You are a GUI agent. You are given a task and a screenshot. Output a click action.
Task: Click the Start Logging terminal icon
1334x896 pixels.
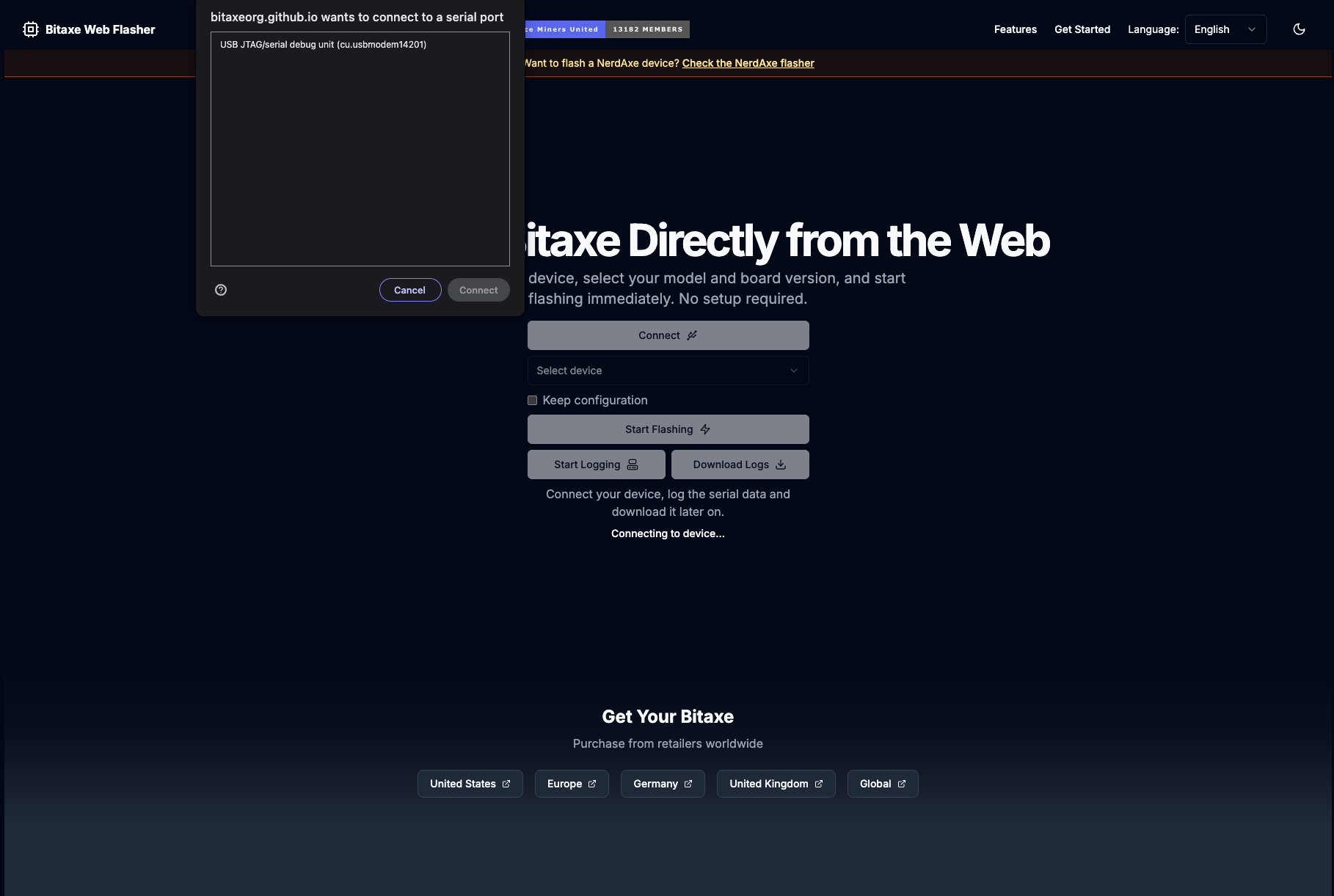point(633,465)
